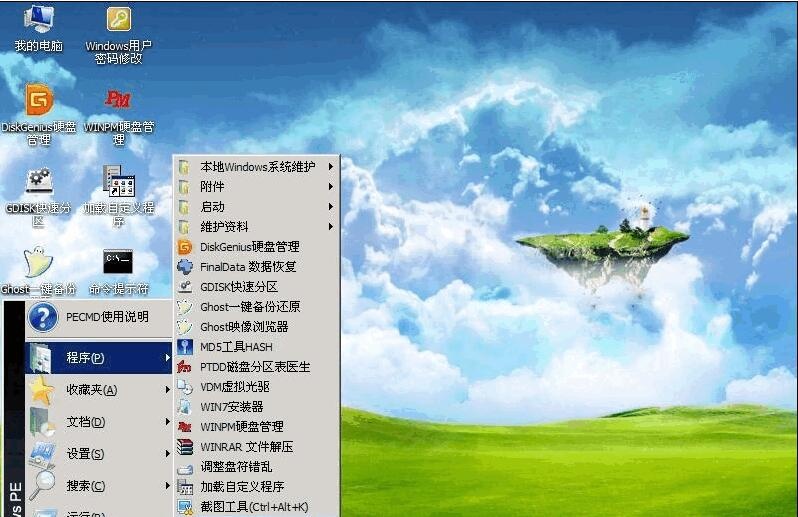The image size is (798, 517).
Task: Select 设置(S) menu item
Action: 99,454
